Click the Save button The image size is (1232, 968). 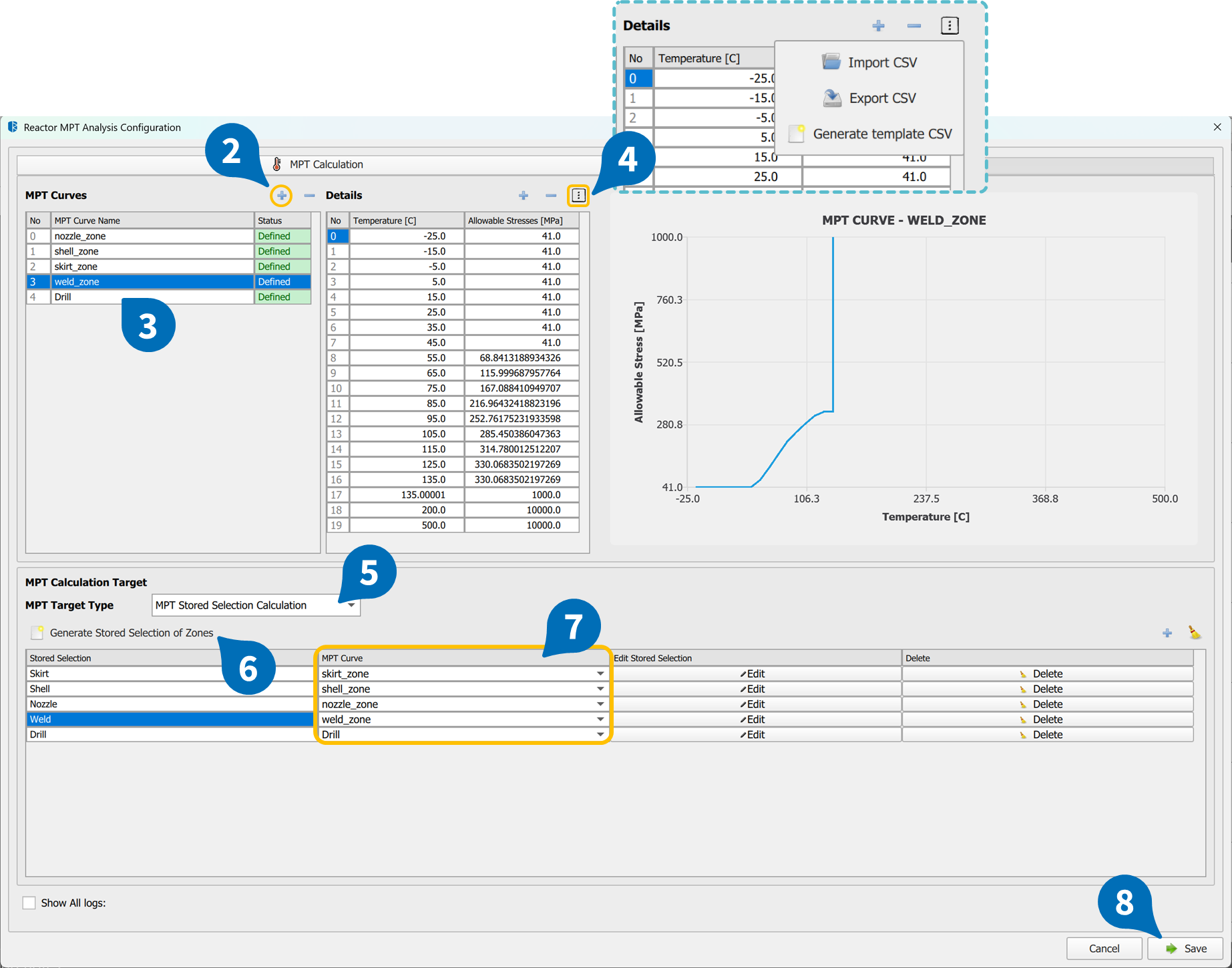pos(1185,949)
